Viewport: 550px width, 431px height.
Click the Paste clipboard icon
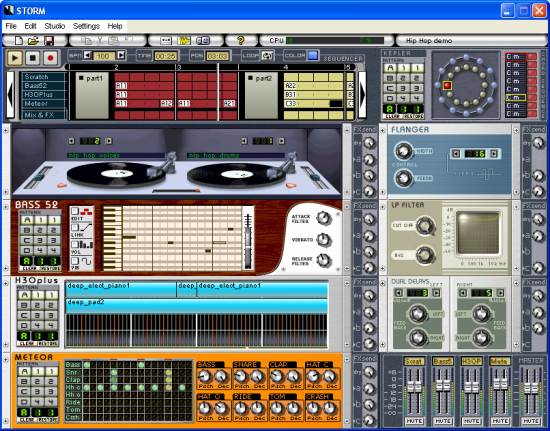[x=113, y=41]
